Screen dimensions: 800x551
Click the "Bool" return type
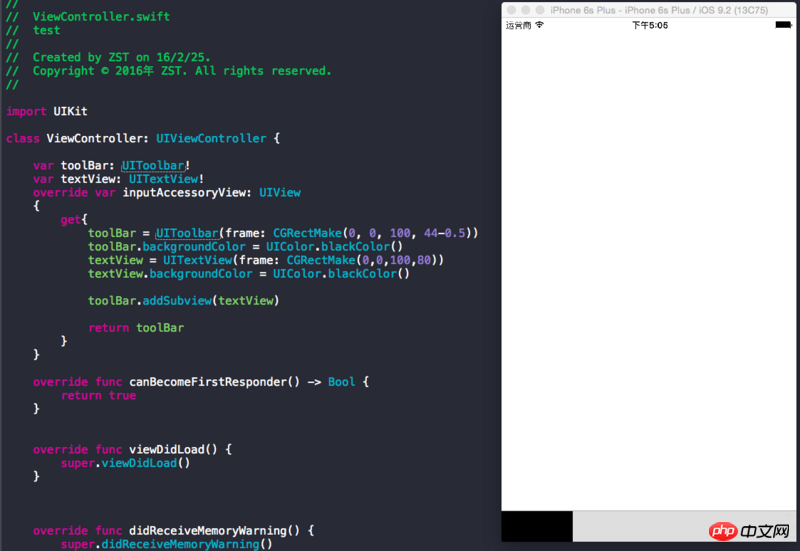tap(341, 382)
